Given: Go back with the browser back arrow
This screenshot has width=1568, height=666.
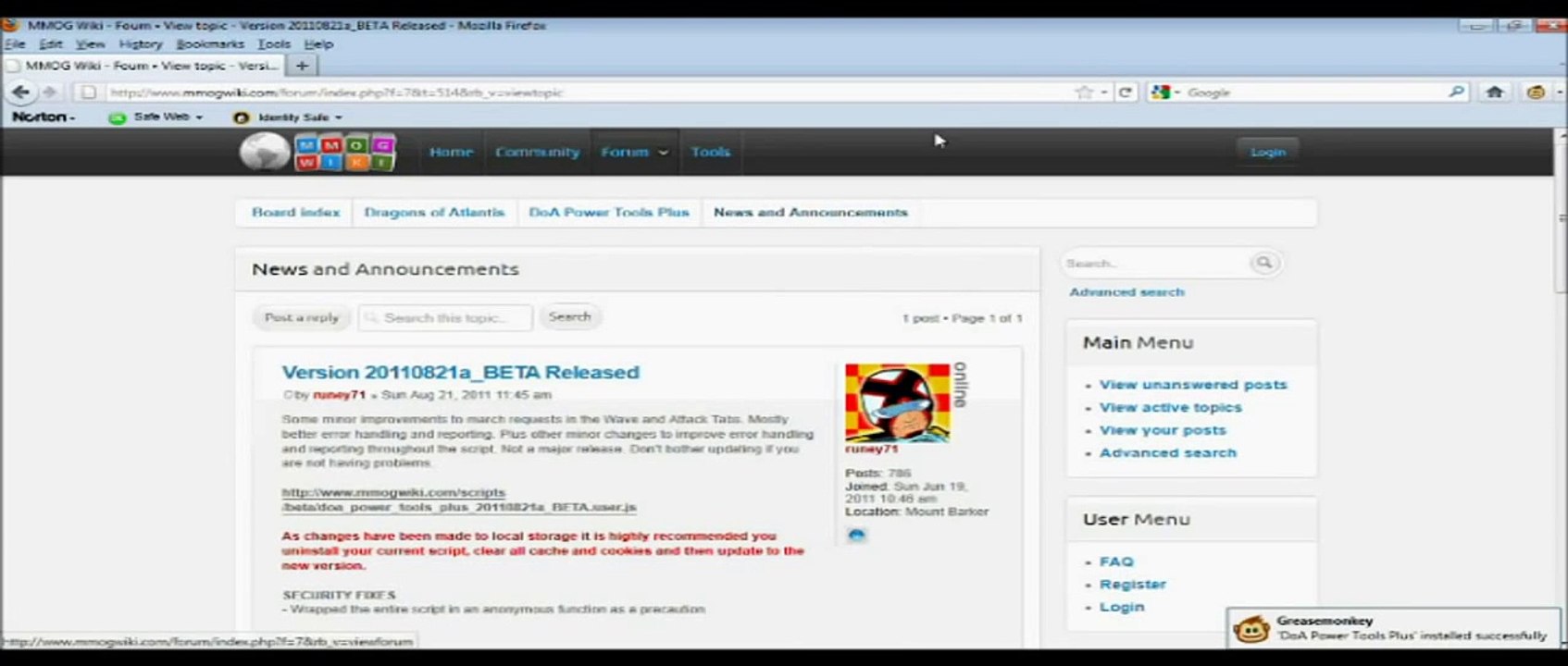Looking at the screenshot, I should pyautogui.click(x=20, y=92).
